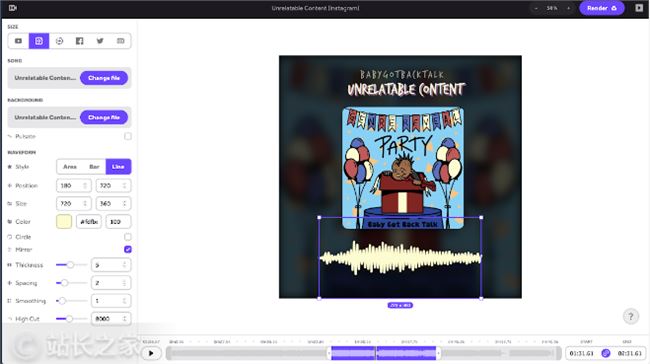Switch waveform style to Area
The image size is (650, 364).
(x=70, y=167)
